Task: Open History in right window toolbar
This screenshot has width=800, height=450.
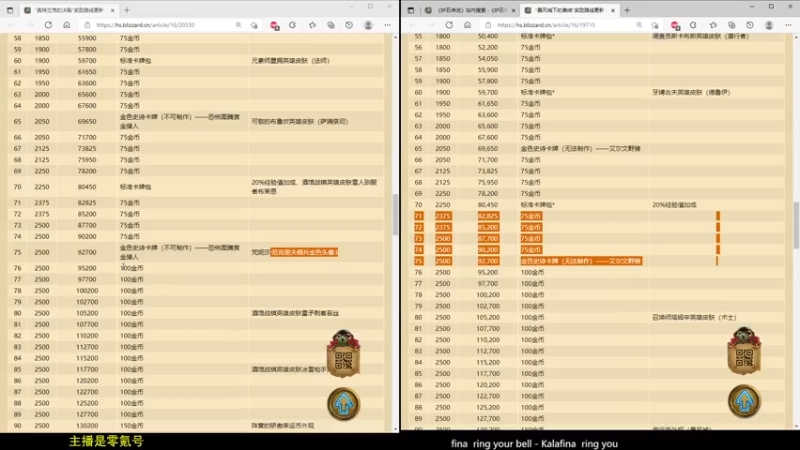Action: click(x=749, y=25)
